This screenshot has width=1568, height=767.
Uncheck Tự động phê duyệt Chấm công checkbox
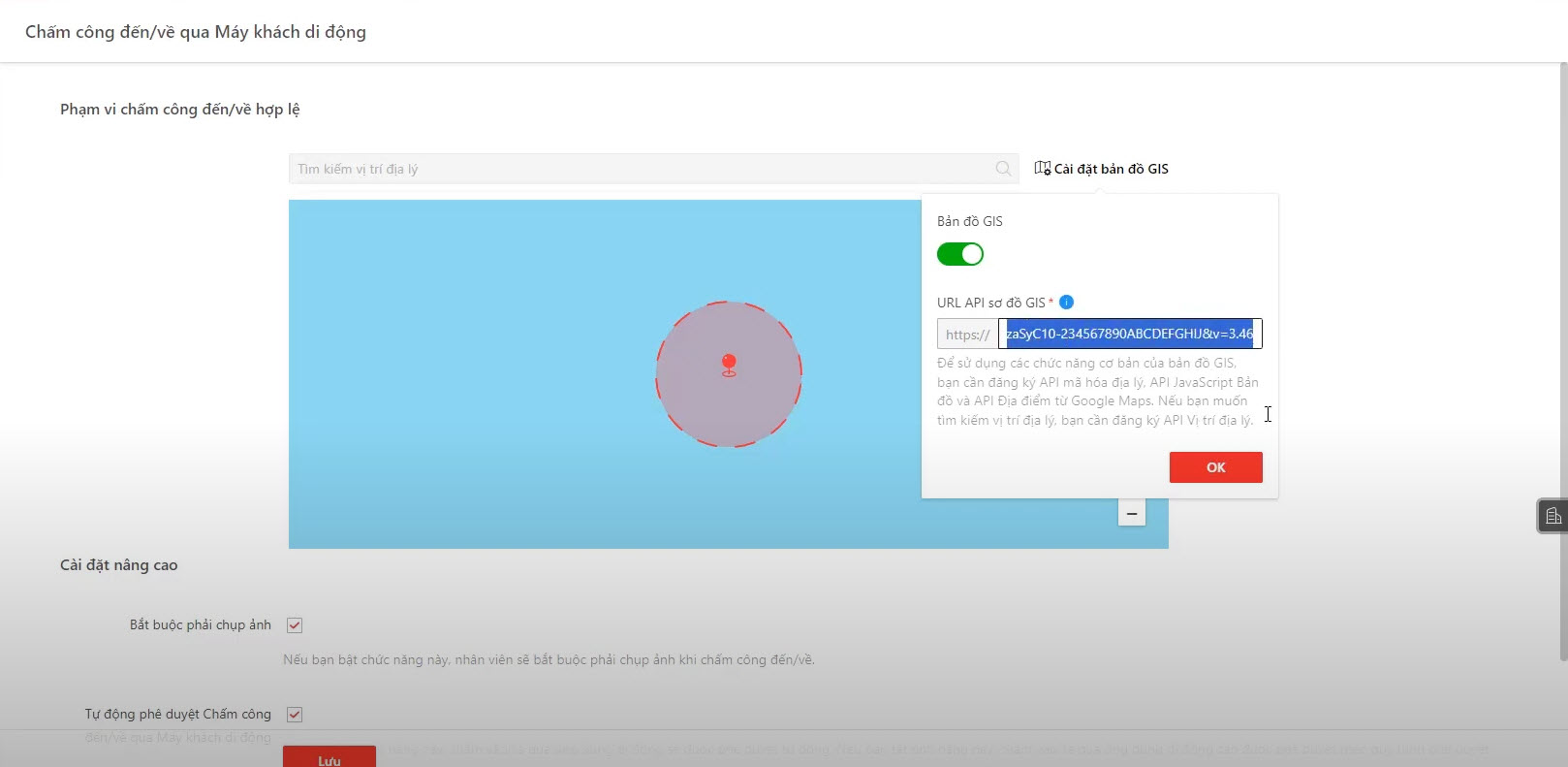tap(295, 715)
